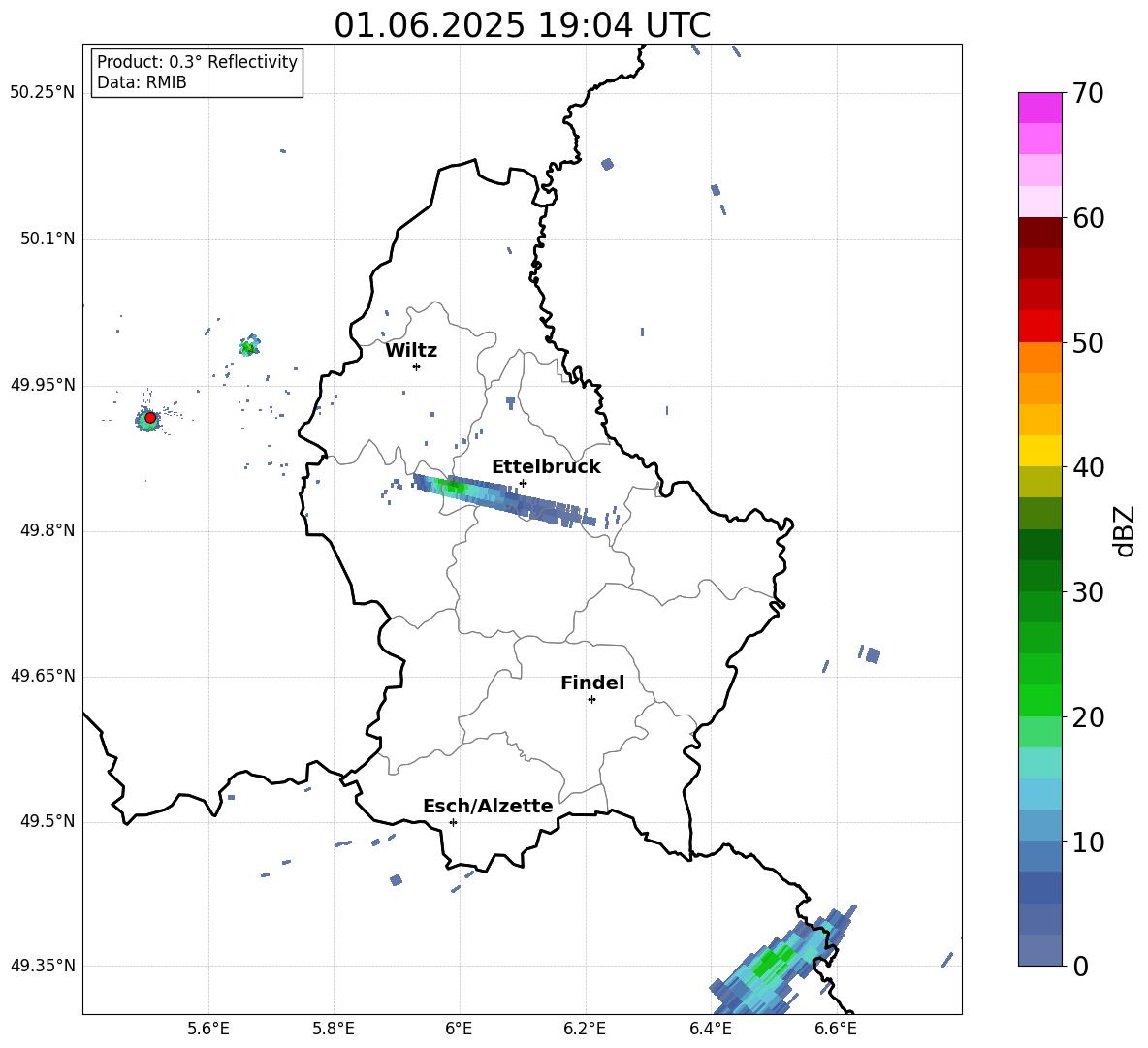Image resolution: width=1148 pixels, height=1048 pixels.
Task: Click the green echo core near Ettelbruck
Action: (x=453, y=486)
